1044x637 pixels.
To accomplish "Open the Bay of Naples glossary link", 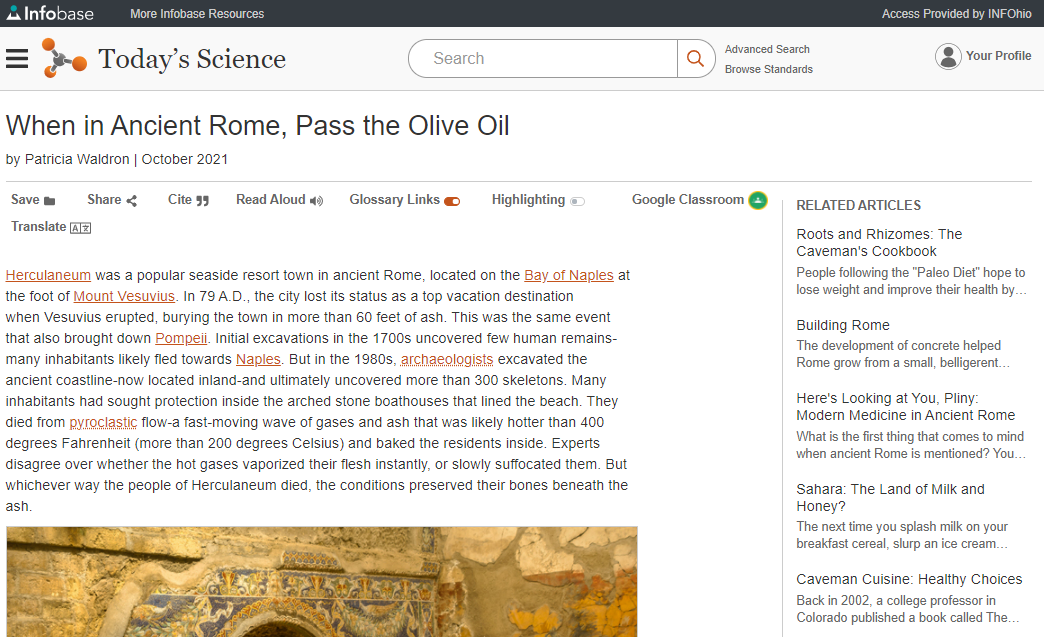I will tap(569, 276).
